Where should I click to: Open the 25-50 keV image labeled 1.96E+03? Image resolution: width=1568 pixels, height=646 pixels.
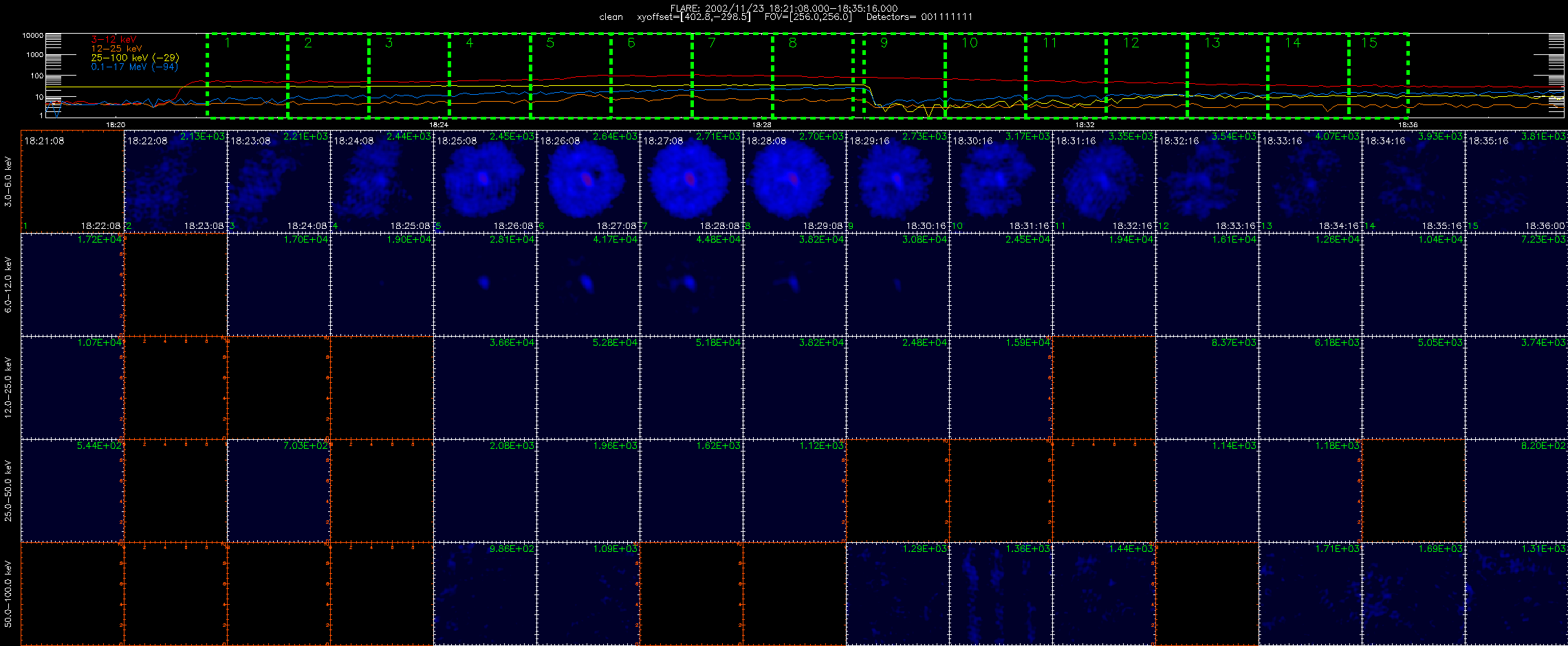(588, 491)
